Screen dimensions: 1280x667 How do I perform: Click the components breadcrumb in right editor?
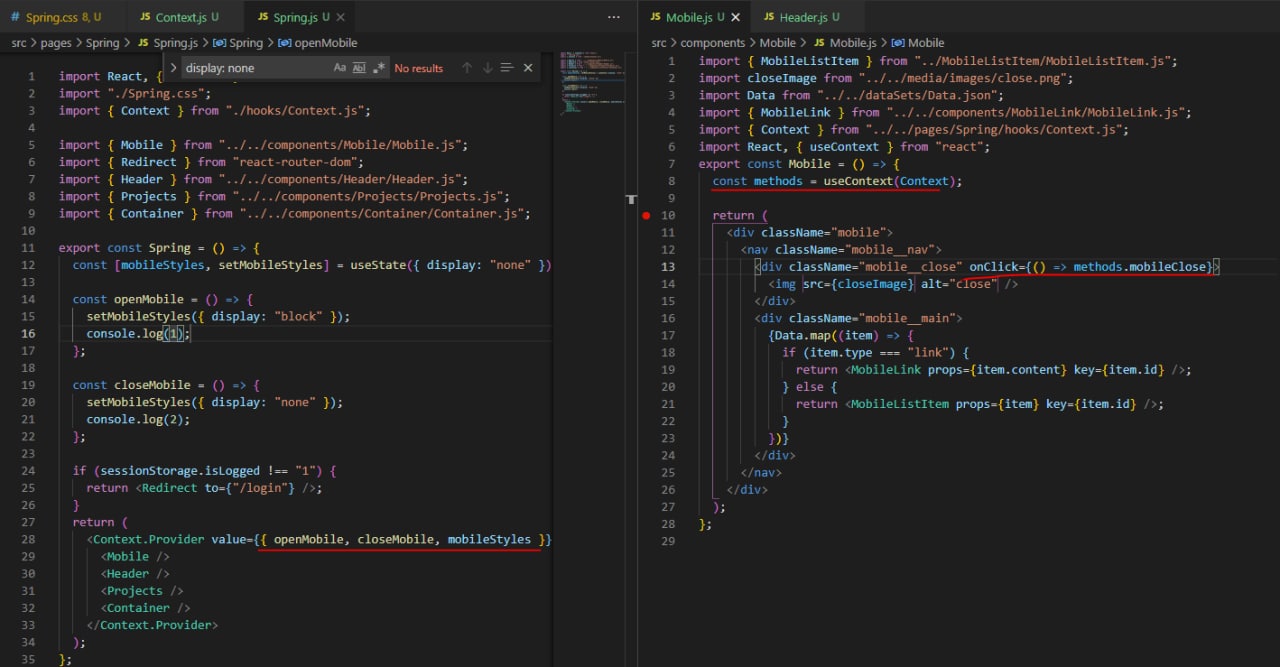(712, 43)
